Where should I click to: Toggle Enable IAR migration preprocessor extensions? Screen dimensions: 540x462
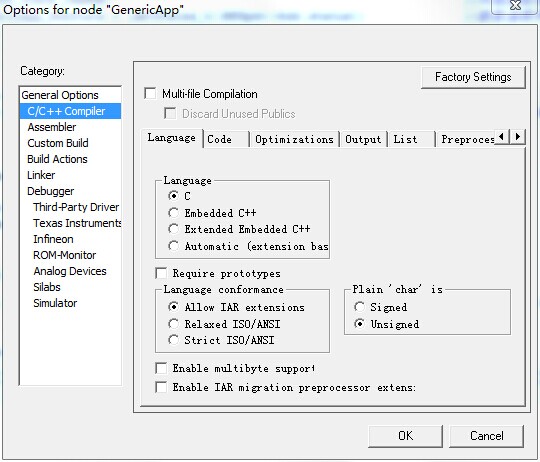tap(161, 387)
